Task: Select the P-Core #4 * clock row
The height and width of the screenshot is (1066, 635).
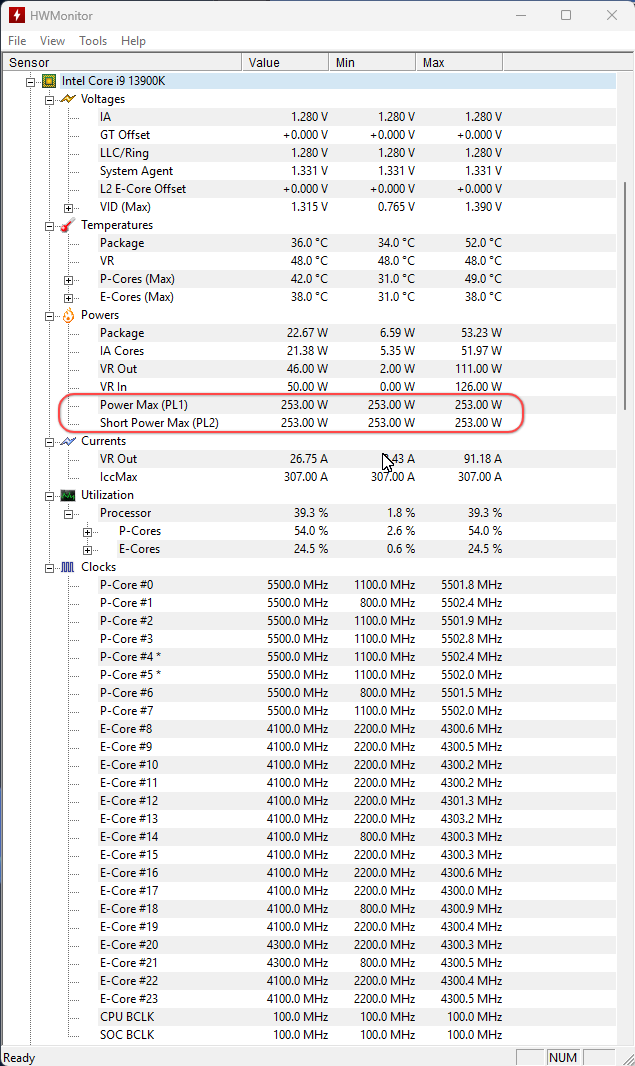Action: [x=357, y=657]
